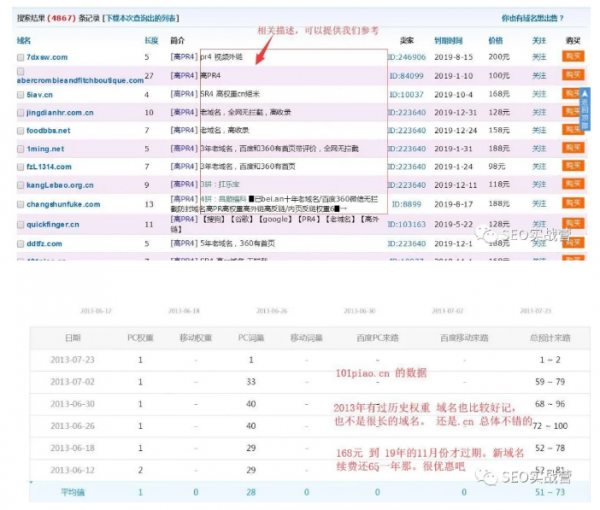The width and height of the screenshot is (600, 510).
Task: Click the sell-your-domain link in the header
Action: pos(533,18)
